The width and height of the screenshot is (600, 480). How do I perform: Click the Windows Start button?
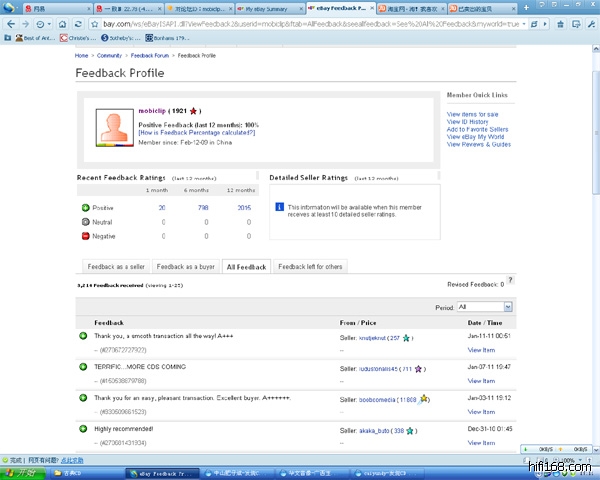(x=20, y=471)
